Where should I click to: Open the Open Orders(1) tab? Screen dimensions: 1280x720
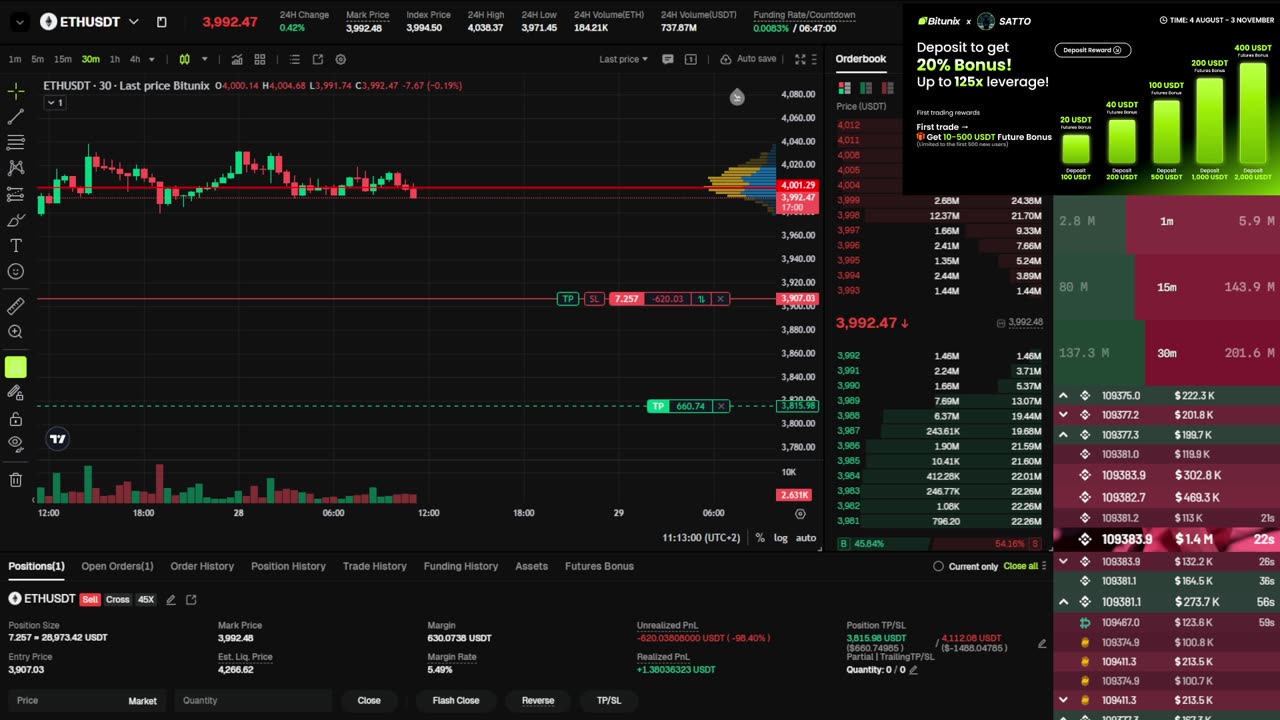tap(117, 566)
